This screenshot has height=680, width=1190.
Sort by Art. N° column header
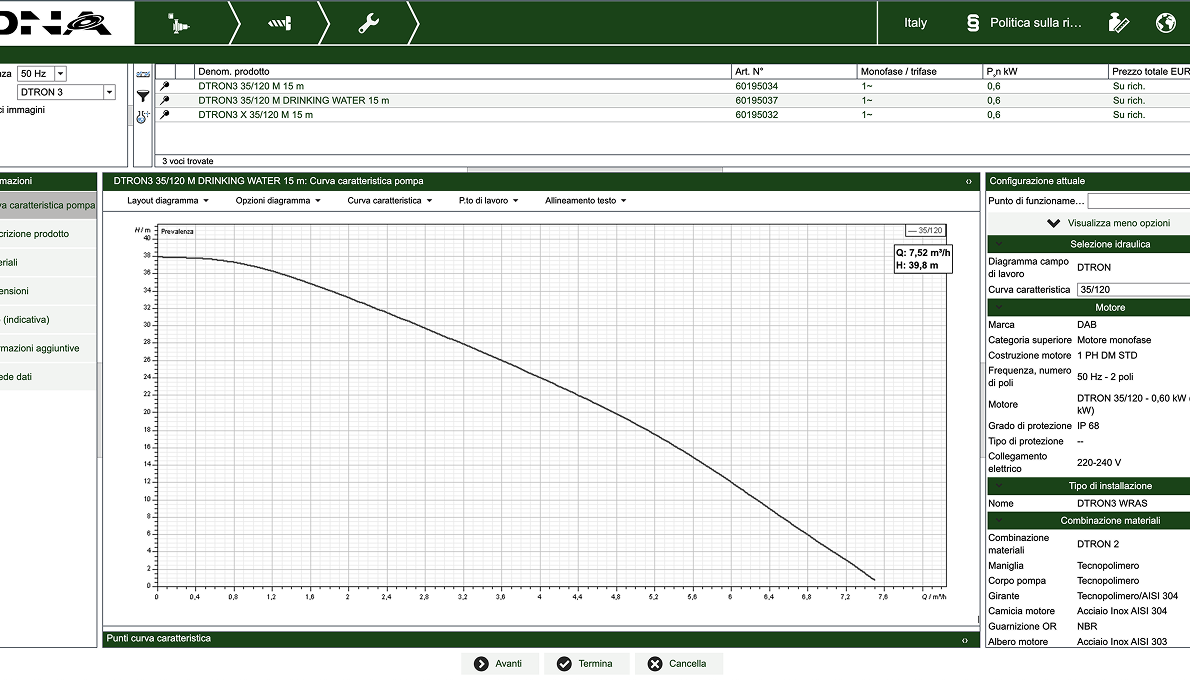coord(794,71)
